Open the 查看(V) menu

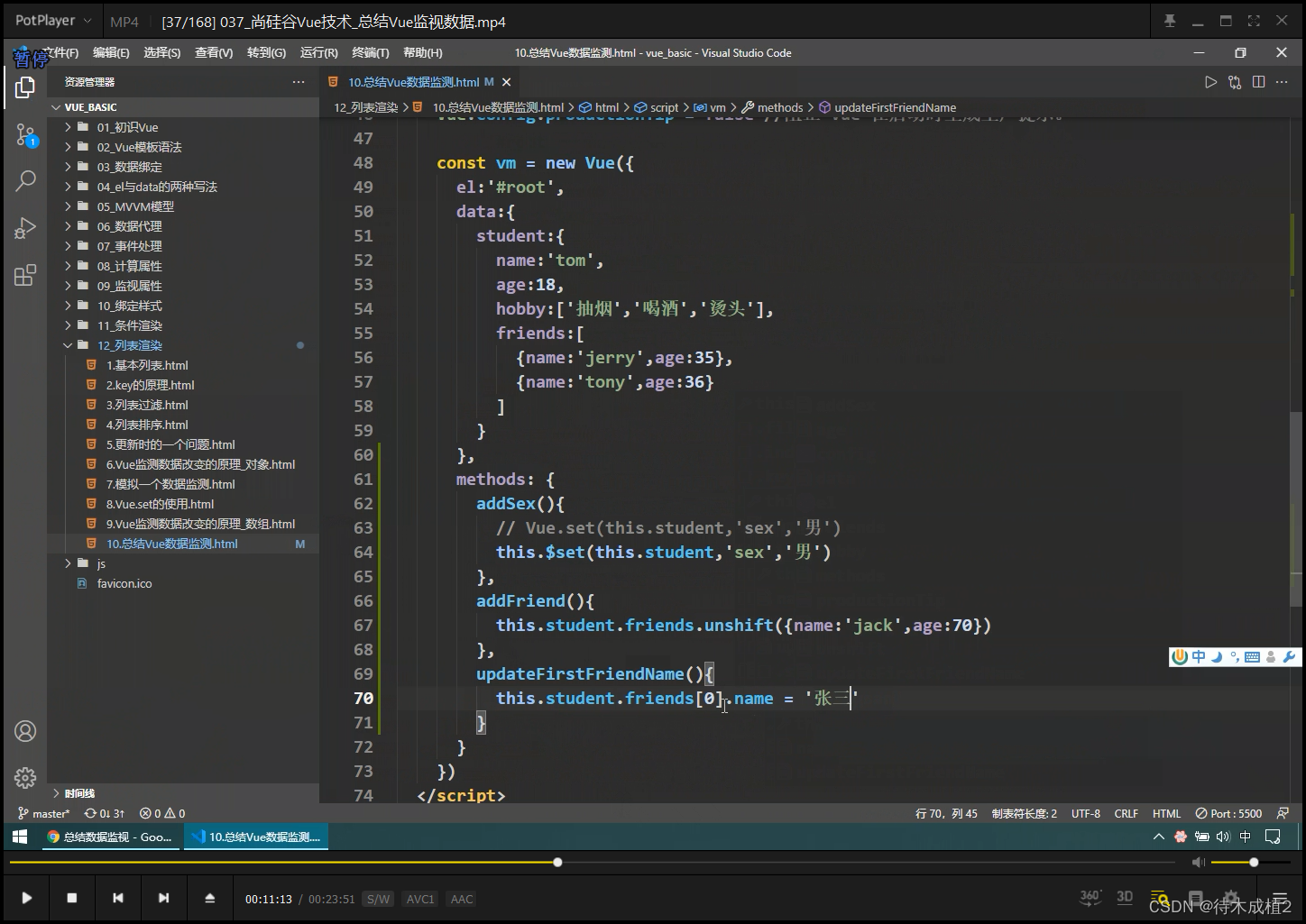(x=214, y=53)
